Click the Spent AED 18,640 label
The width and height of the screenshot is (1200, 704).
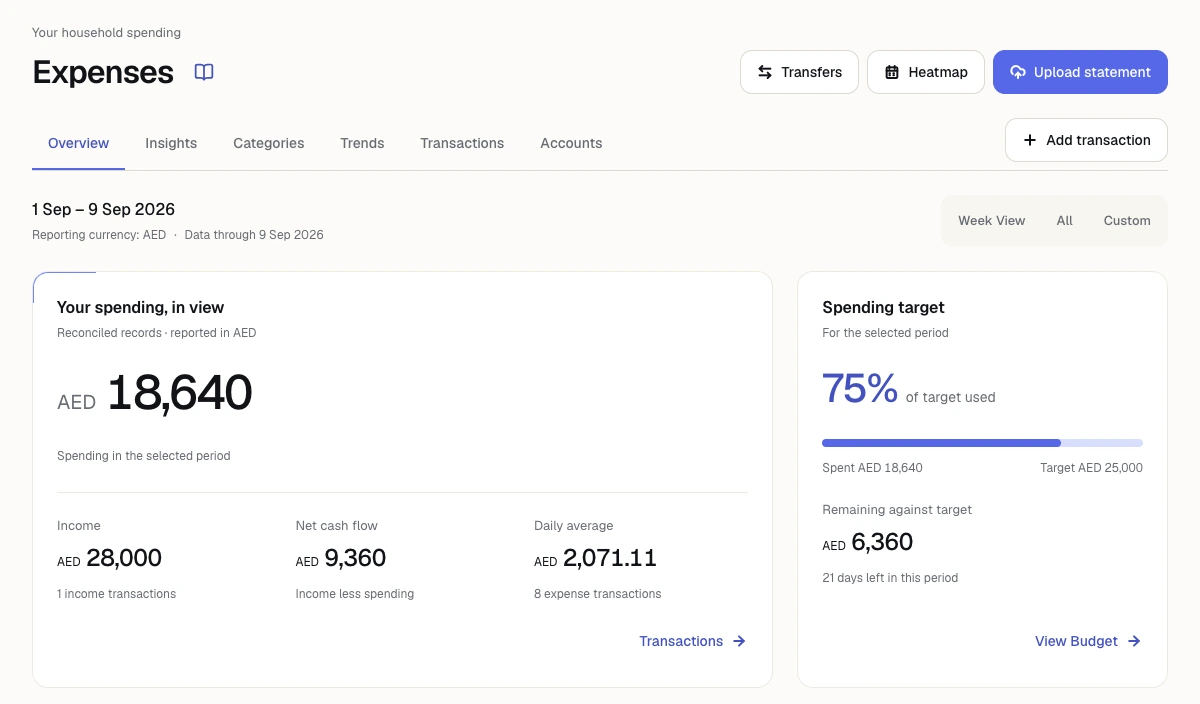tap(872, 467)
